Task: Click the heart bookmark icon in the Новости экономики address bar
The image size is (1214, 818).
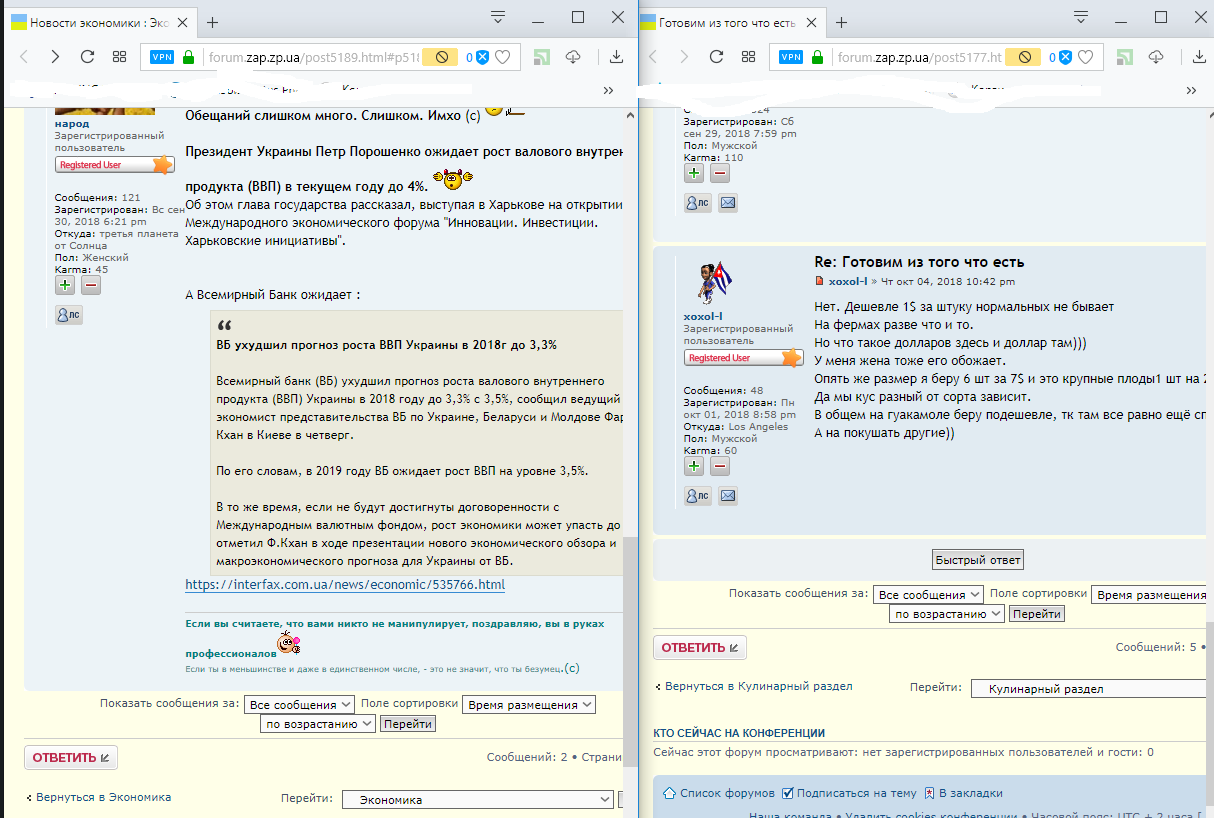Action: [503, 57]
